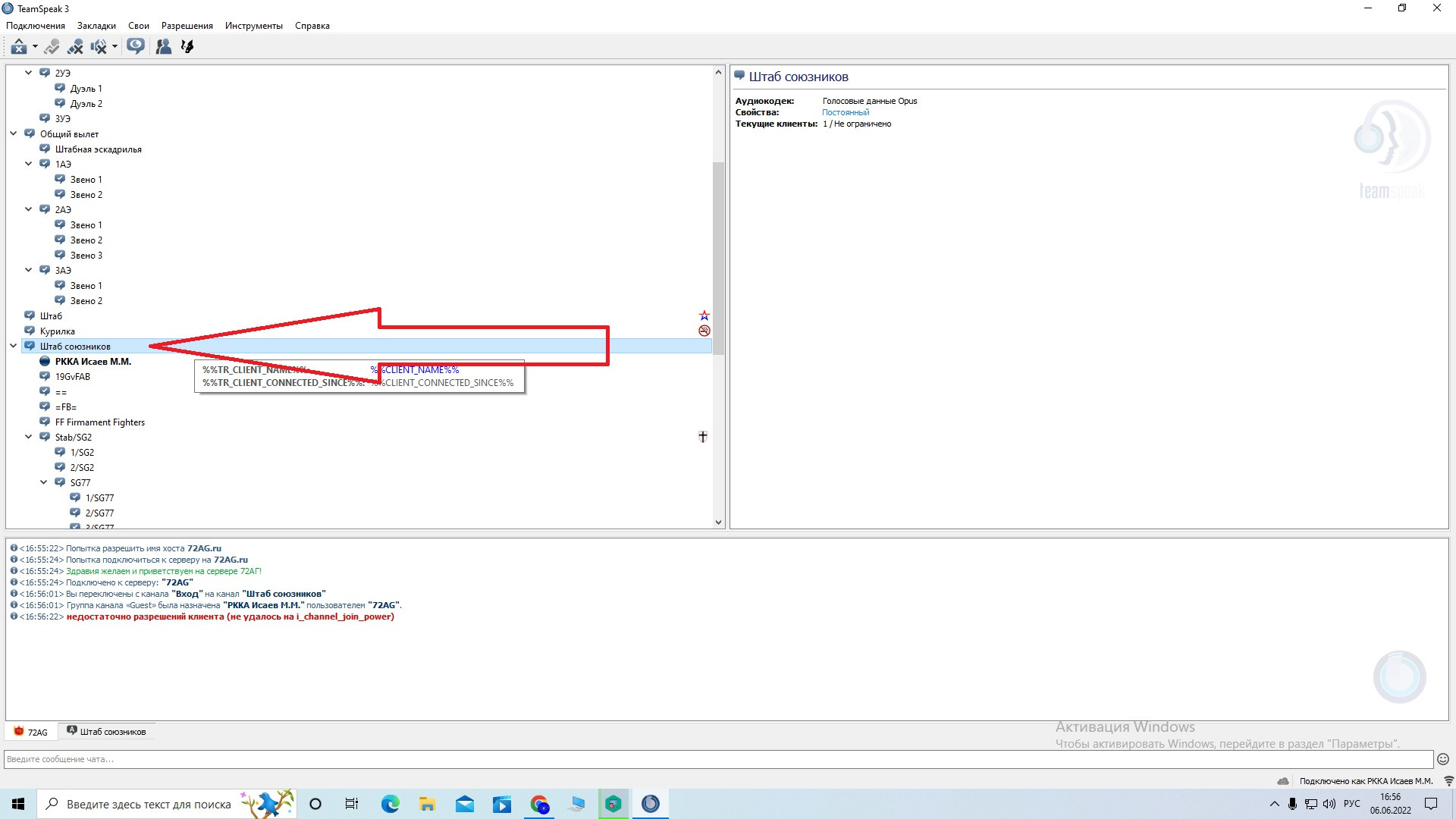1456x819 pixels.
Task: Open the Закладки menu
Action: point(96,26)
